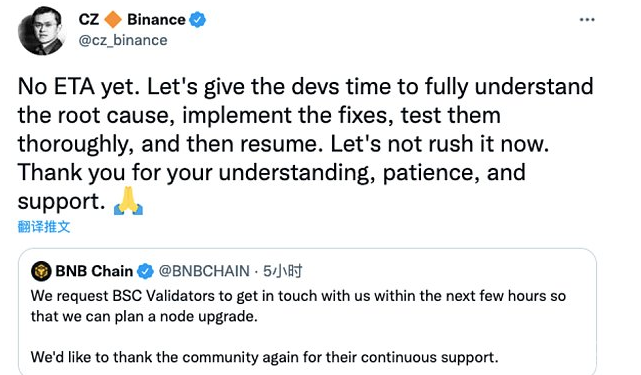The height and width of the screenshot is (375, 641).
Task: Click the BNB Chain round logo avatar
Action: [x=41, y=271]
